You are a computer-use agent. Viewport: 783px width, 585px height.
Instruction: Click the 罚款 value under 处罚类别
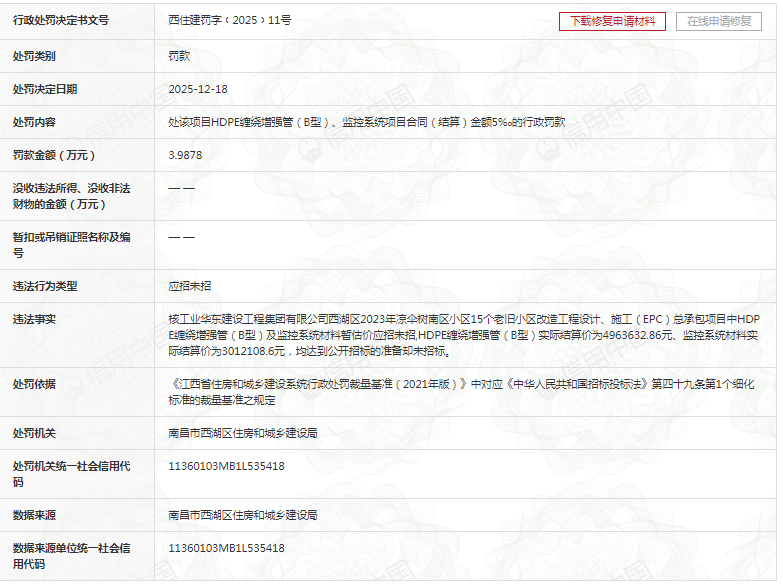[179, 56]
